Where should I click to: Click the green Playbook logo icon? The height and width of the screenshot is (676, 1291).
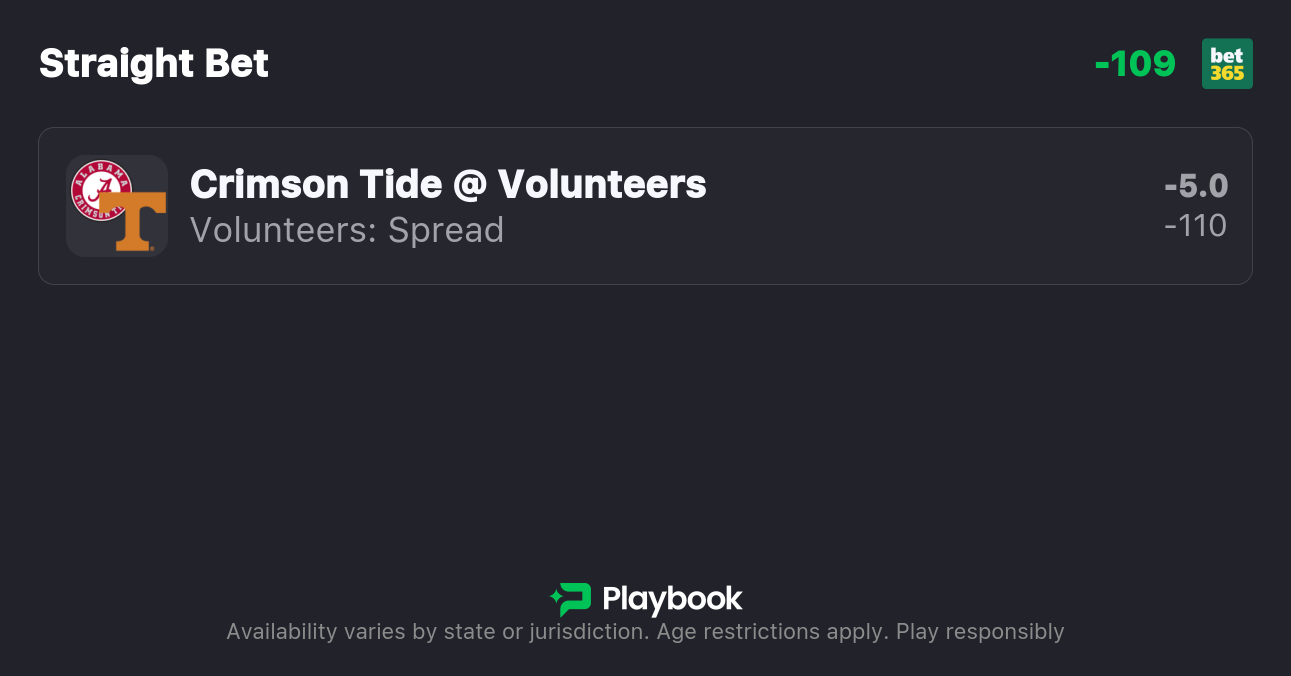[571, 599]
